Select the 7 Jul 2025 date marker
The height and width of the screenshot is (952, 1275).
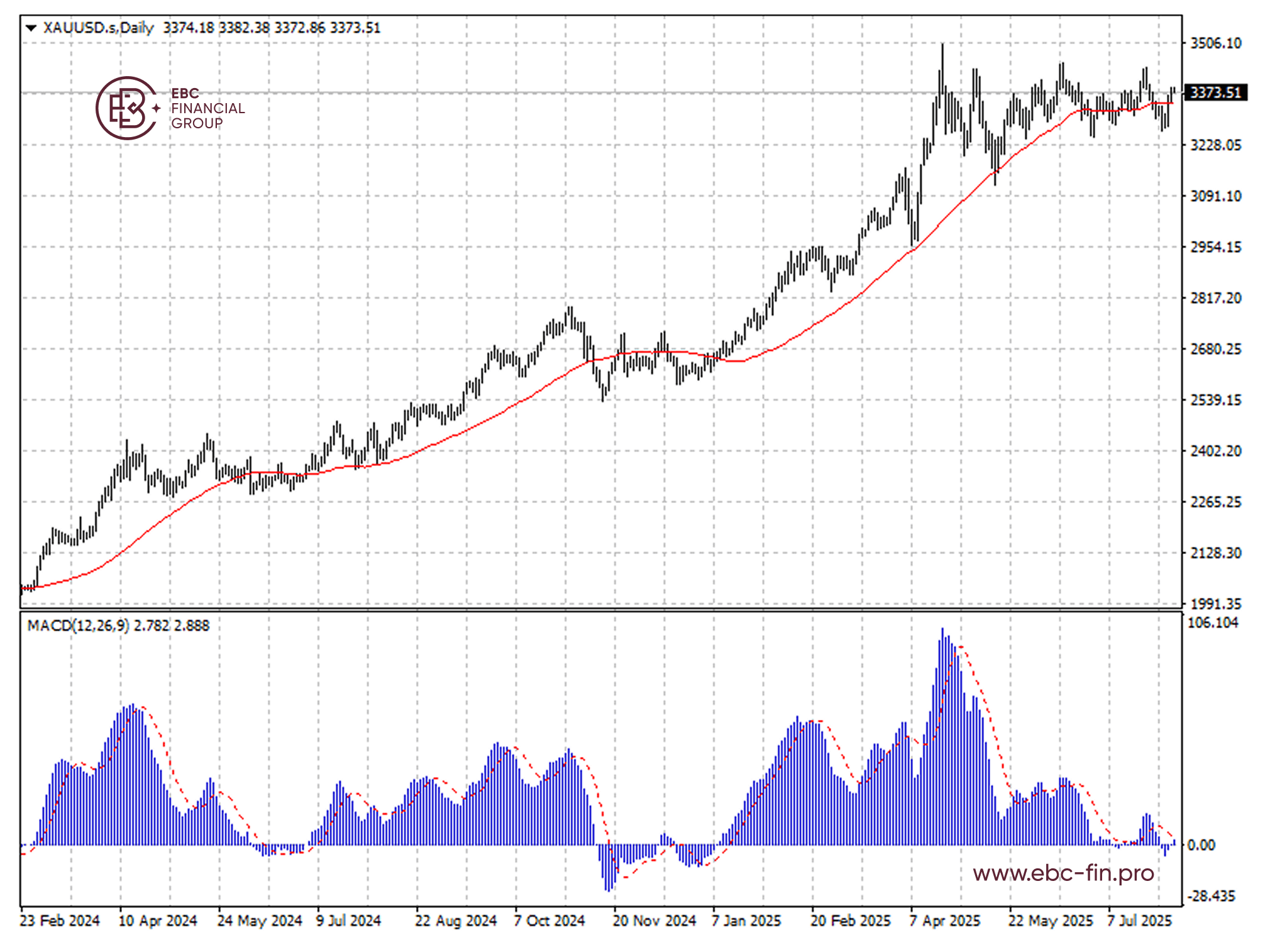pyautogui.click(x=1139, y=921)
